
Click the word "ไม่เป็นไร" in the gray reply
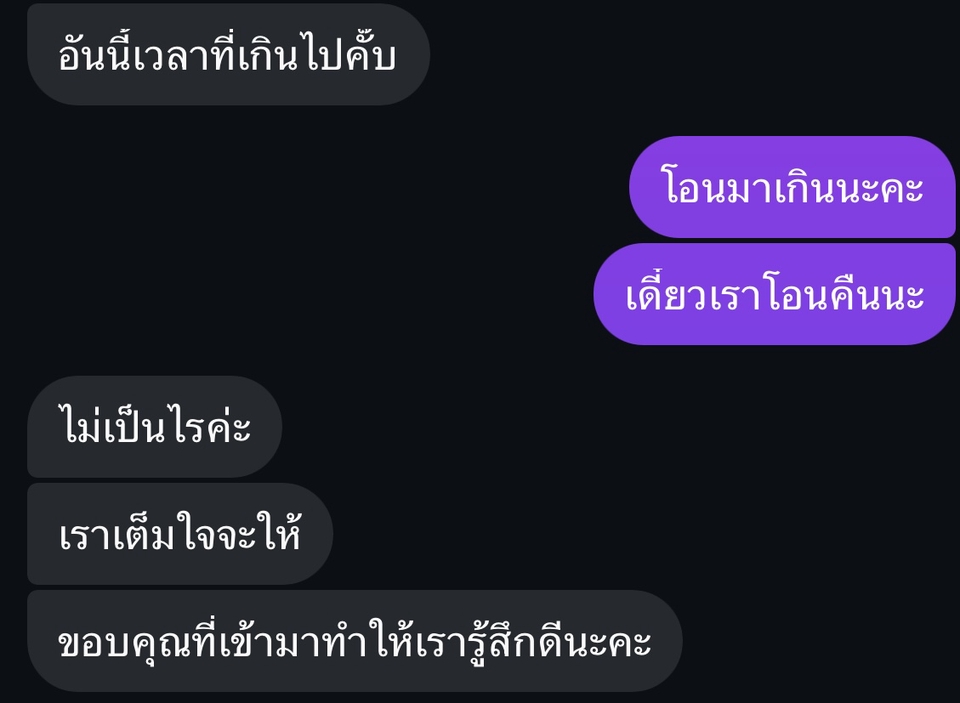(x=133, y=427)
